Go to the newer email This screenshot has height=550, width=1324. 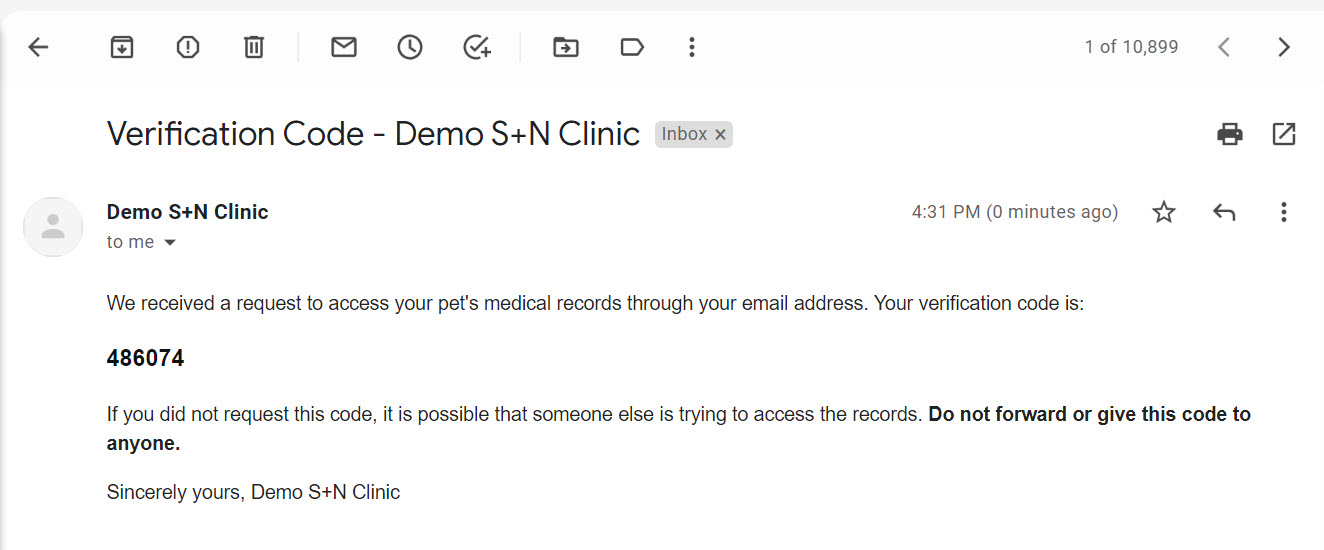1223,47
